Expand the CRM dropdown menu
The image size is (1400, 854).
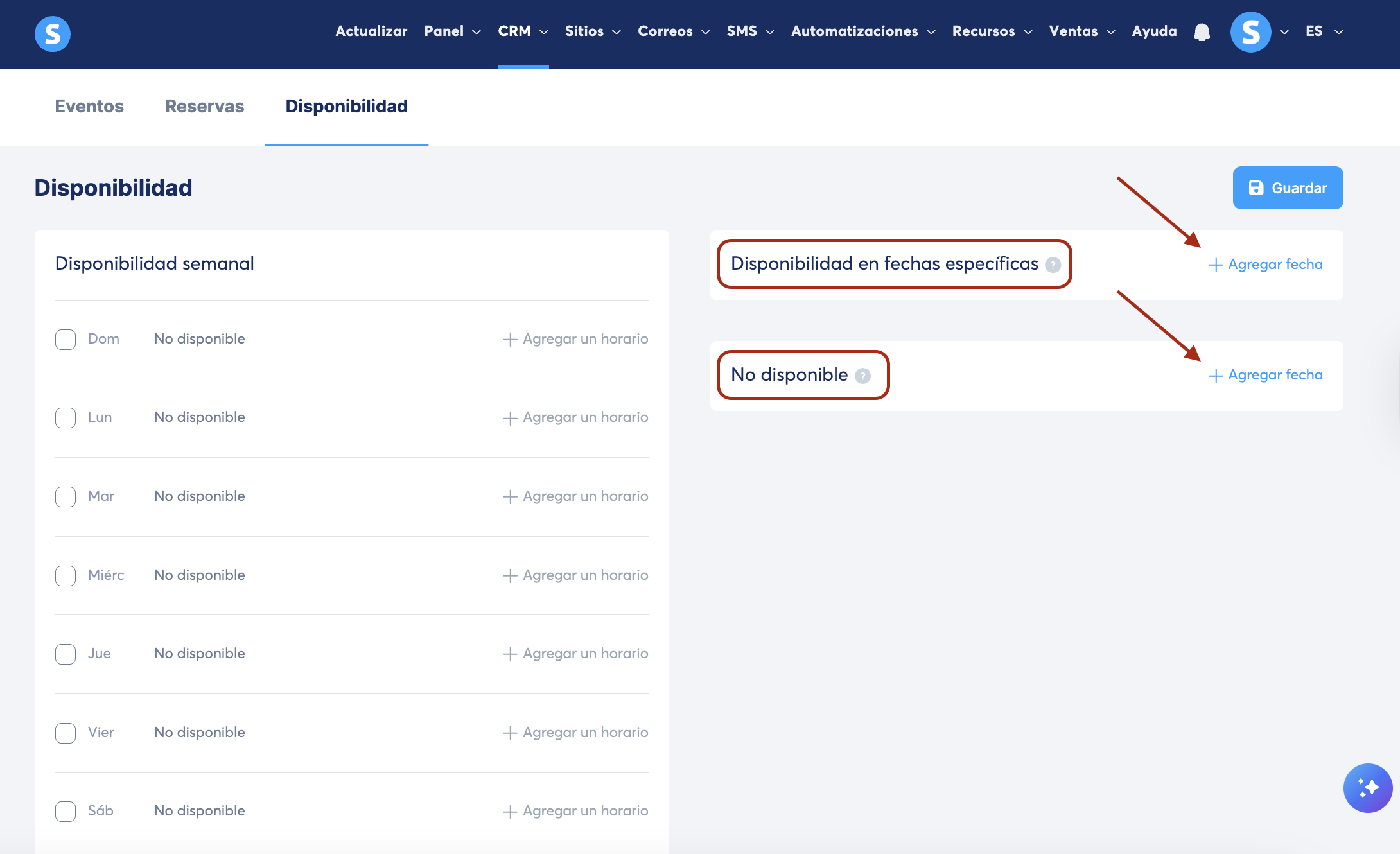point(523,31)
